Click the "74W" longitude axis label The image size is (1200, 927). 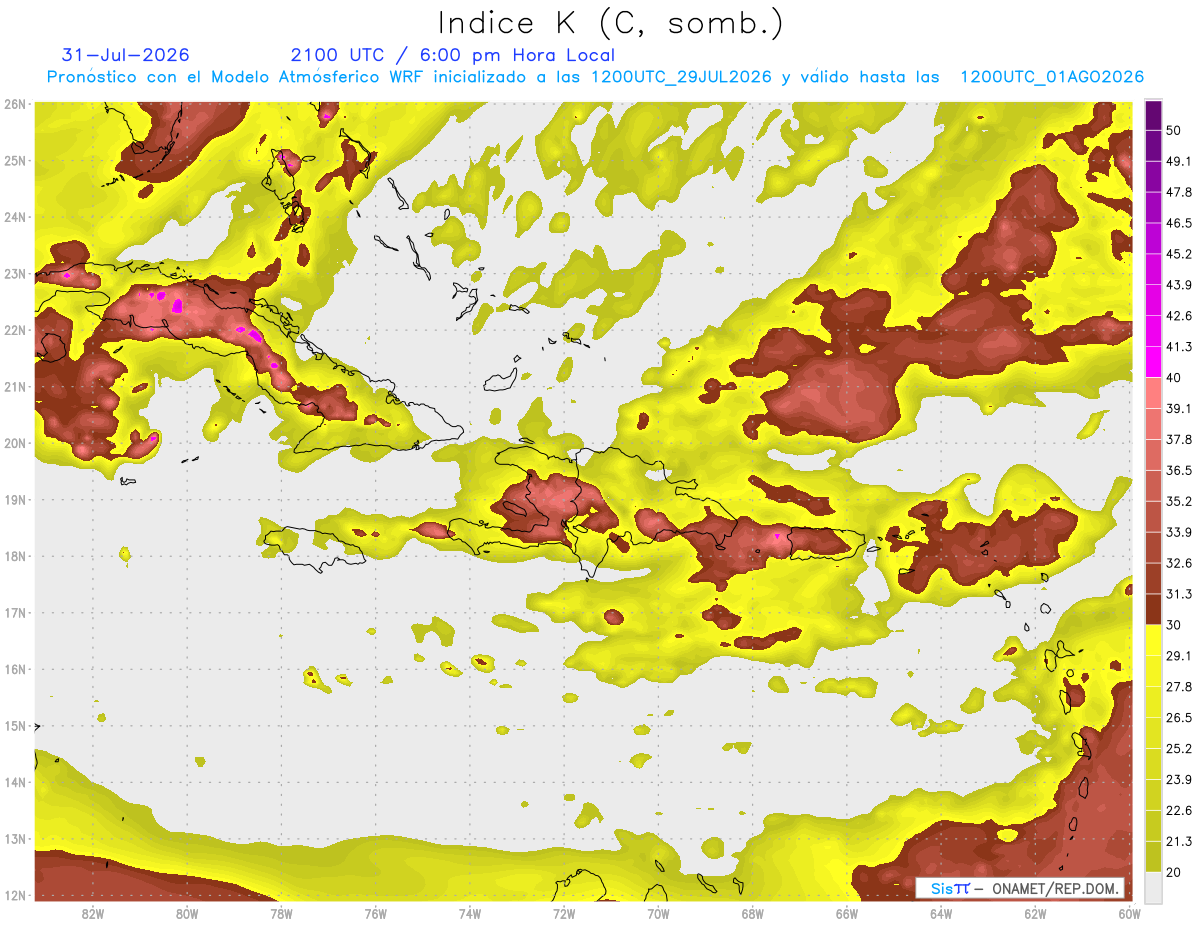pos(470,913)
